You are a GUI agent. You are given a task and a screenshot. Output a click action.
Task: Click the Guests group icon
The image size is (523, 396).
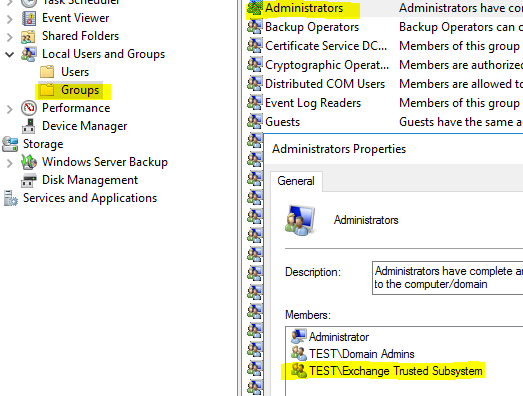click(x=255, y=122)
